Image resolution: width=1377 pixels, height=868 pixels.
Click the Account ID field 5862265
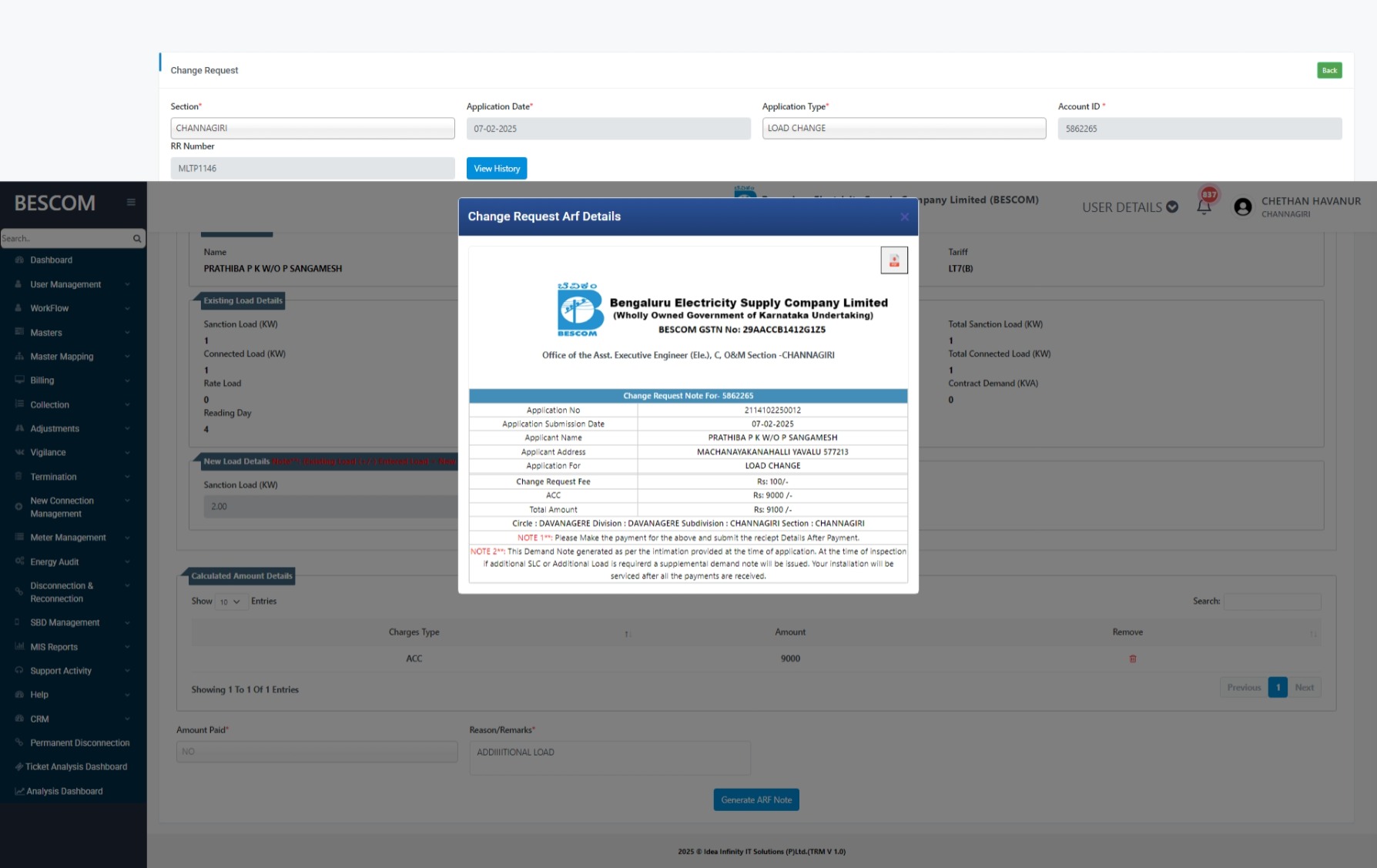pyautogui.click(x=1200, y=129)
